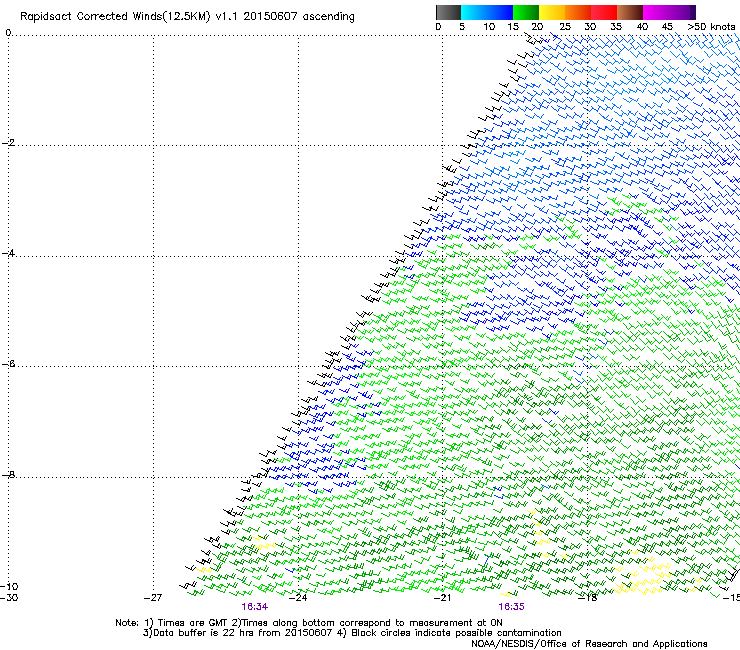Click the 'Note: 1) Times are GMT' line
Viewport: 740px width, 650px height.
(309, 623)
